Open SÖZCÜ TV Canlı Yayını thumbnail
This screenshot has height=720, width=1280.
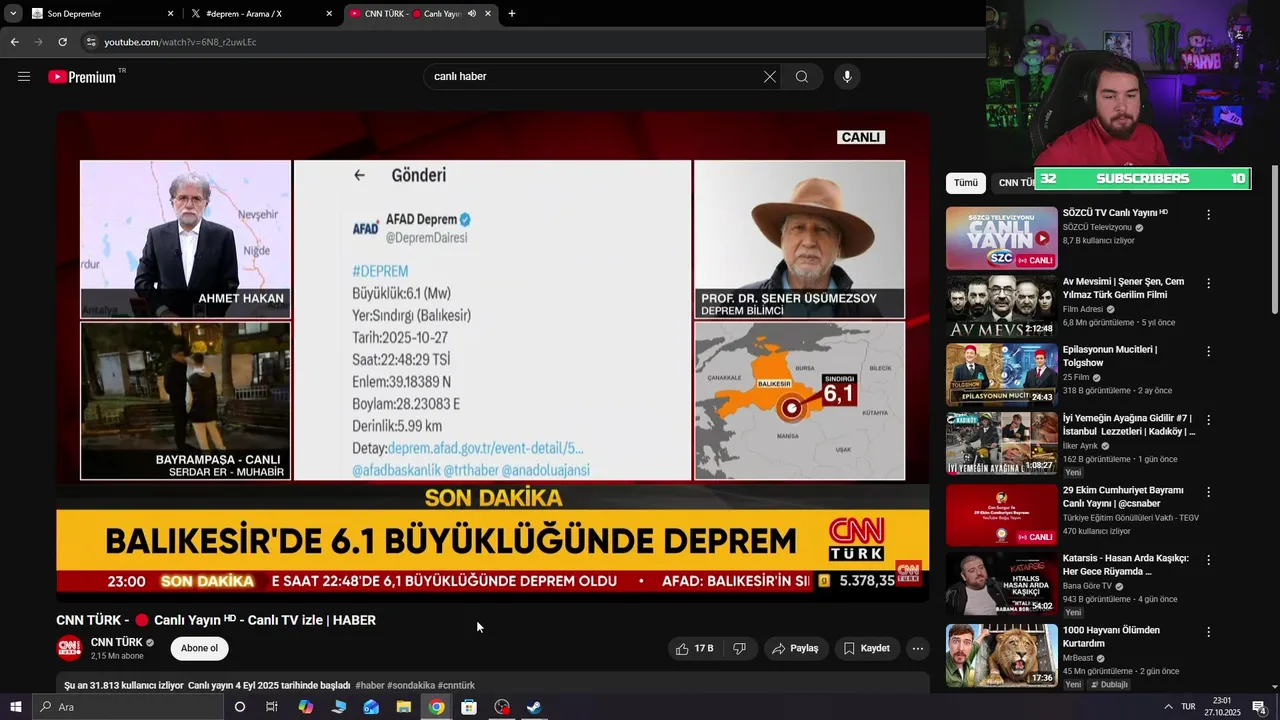coord(1001,238)
